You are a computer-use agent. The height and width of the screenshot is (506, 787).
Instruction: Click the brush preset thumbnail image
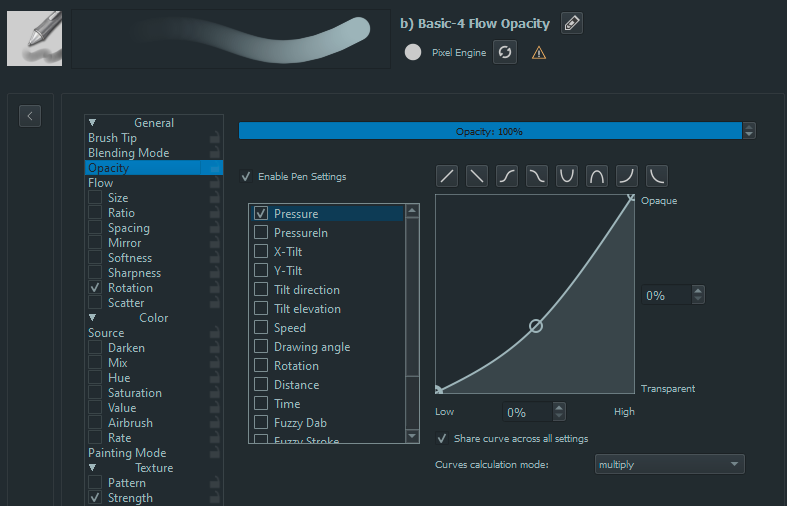click(x=35, y=39)
